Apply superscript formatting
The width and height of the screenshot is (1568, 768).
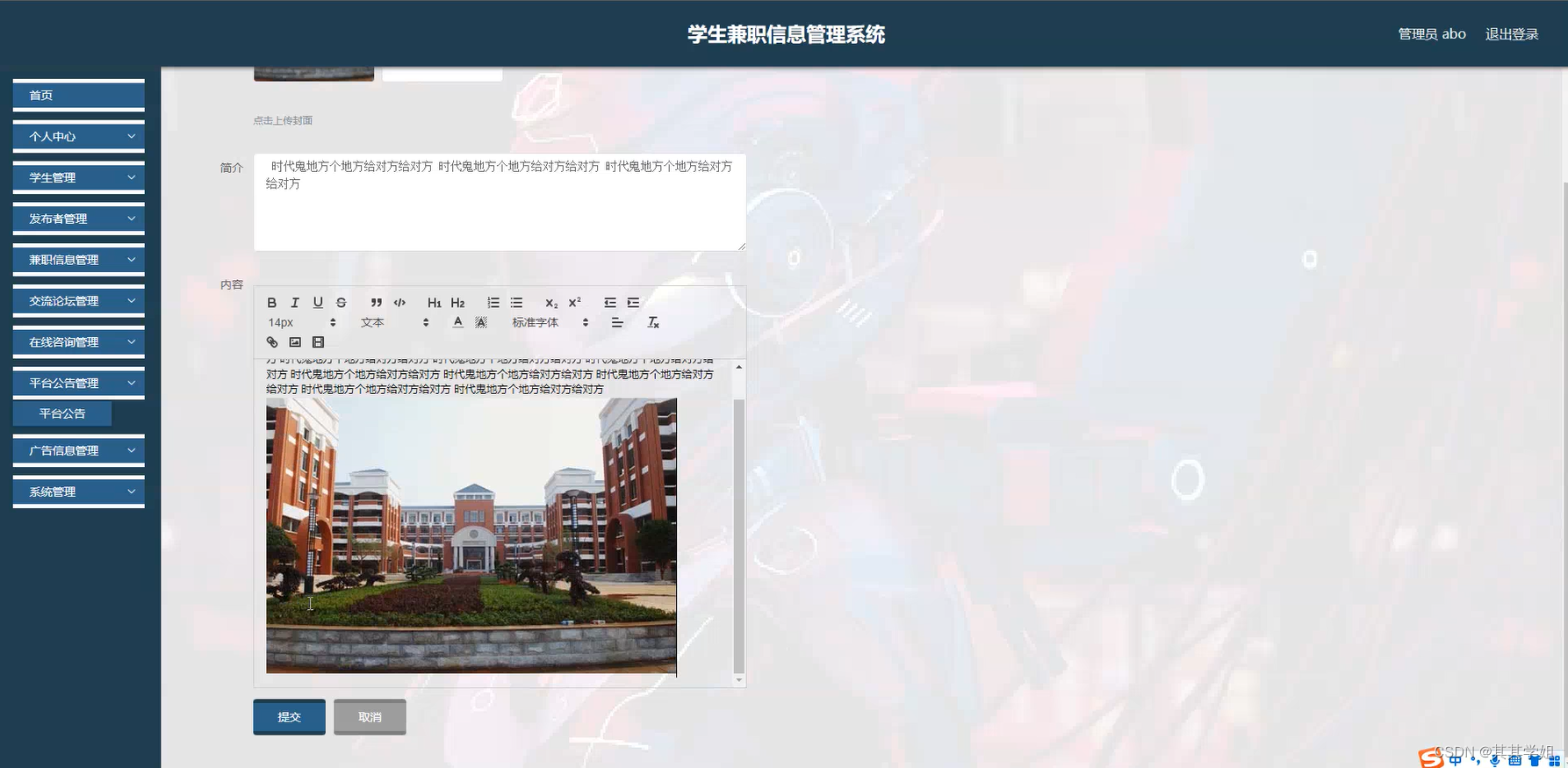point(575,303)
